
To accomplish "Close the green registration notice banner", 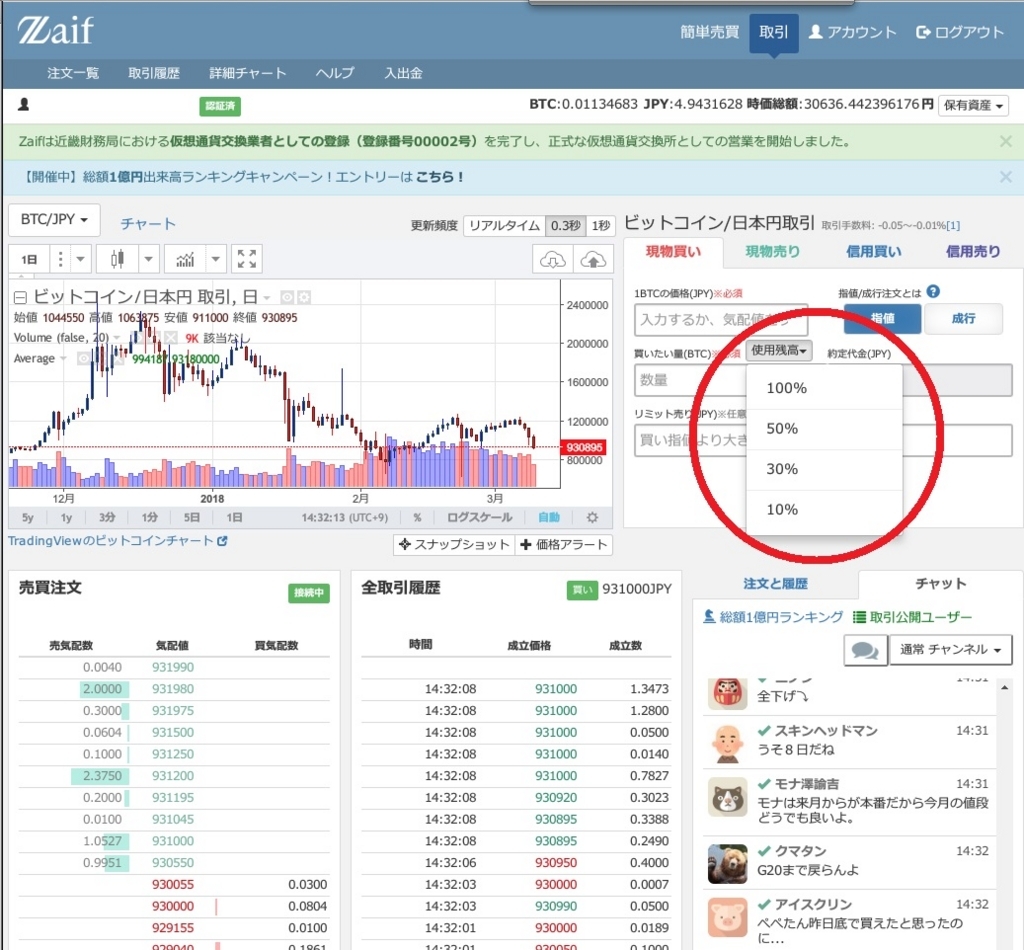I will tap(1005, 141).
